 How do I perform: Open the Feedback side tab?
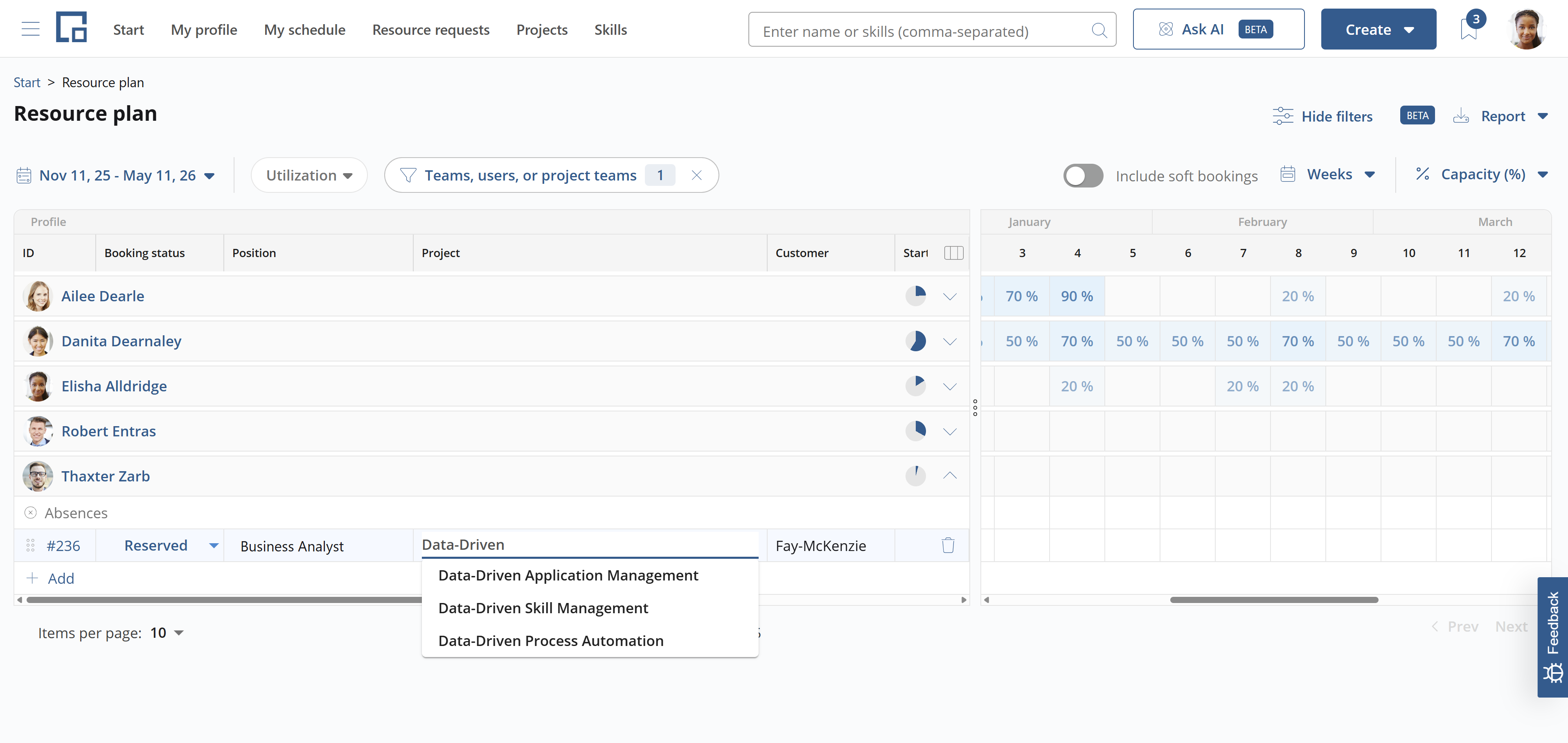coord(1553,637)
